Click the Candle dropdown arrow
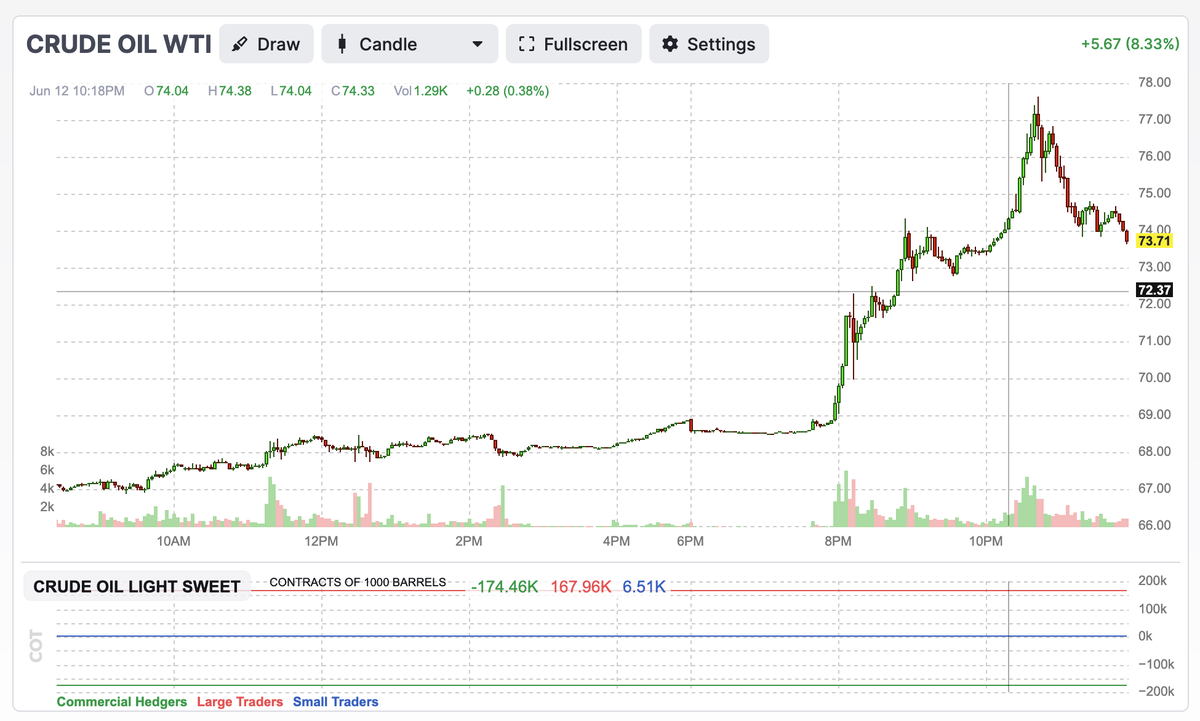 (x=477, y=44)
